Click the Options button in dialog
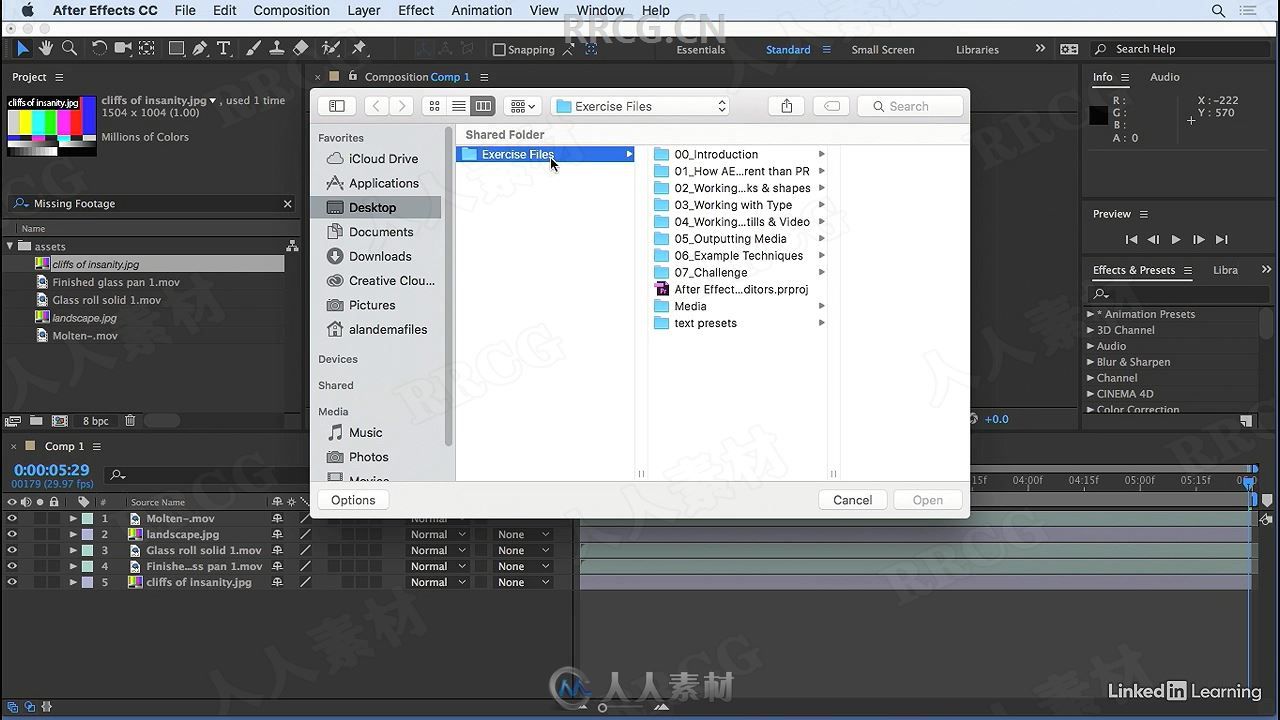Viewport: 1280px width, 720px height. coord(353,500)
